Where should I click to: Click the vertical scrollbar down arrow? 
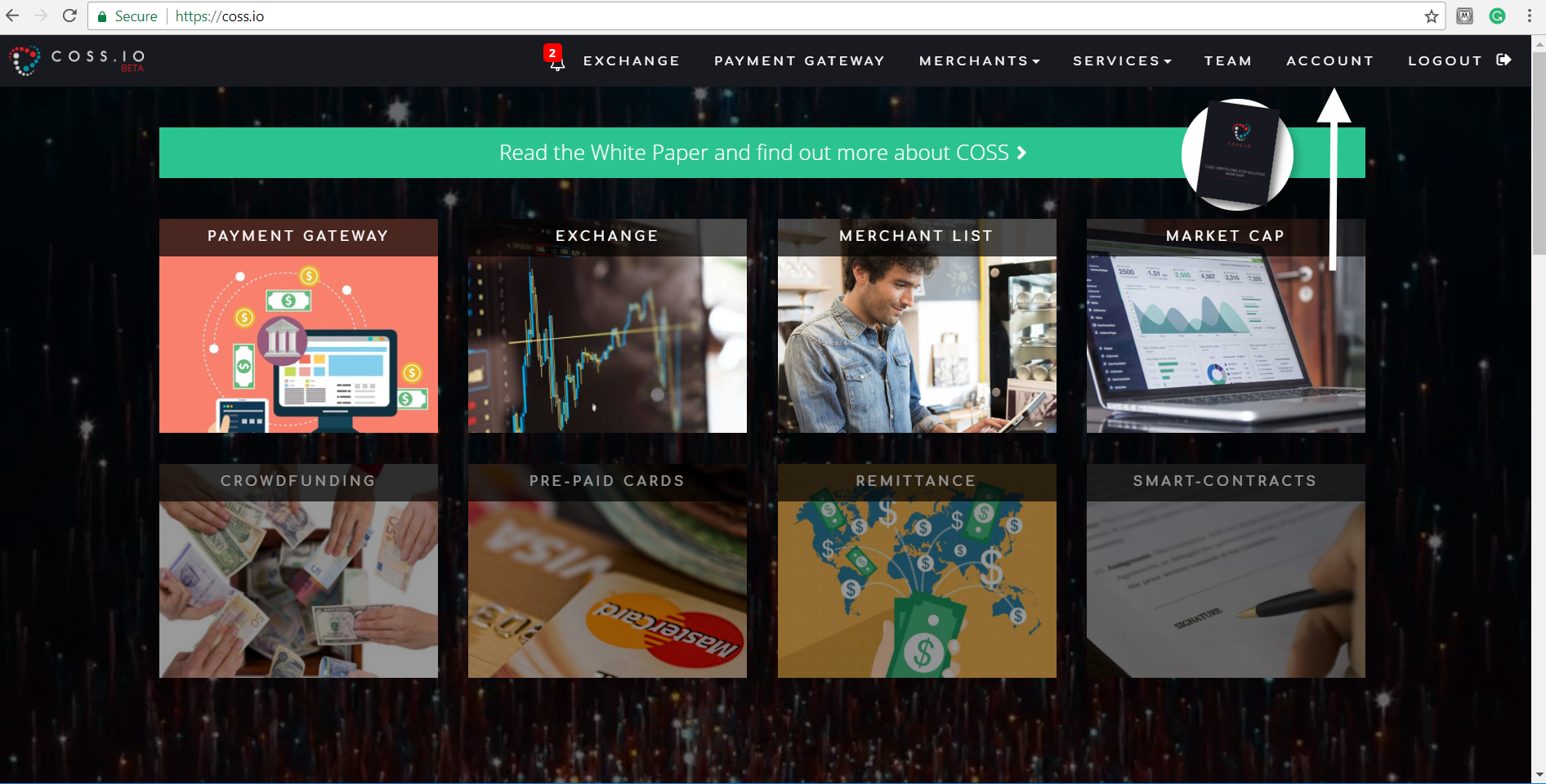click(1539, 775)
